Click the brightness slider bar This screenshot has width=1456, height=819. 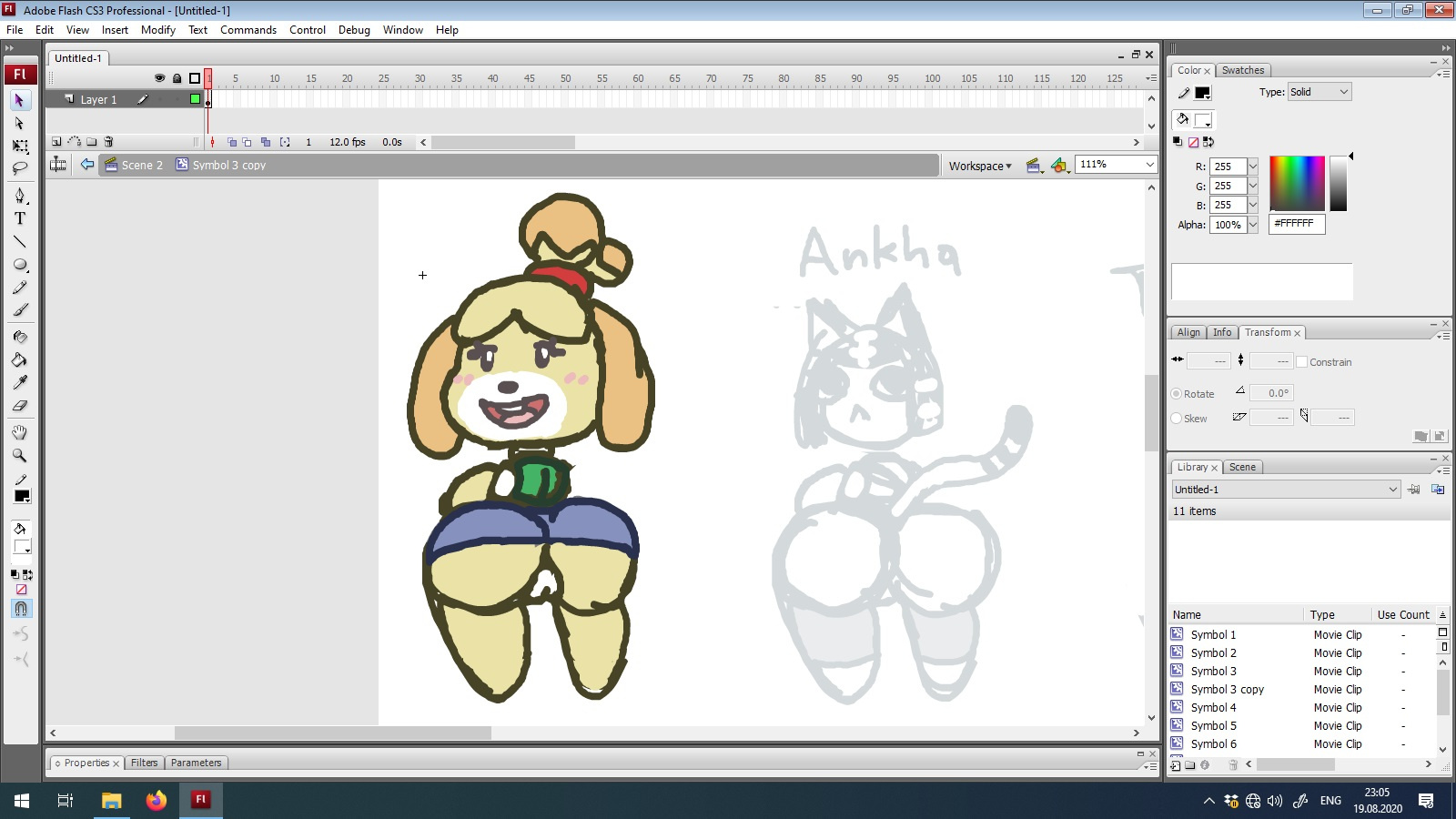click(x=1338, y=183)
